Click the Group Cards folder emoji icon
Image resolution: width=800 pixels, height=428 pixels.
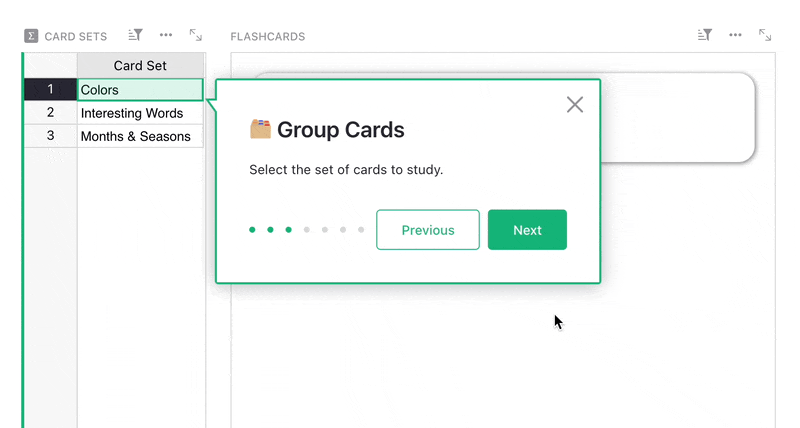coord(260,129)
